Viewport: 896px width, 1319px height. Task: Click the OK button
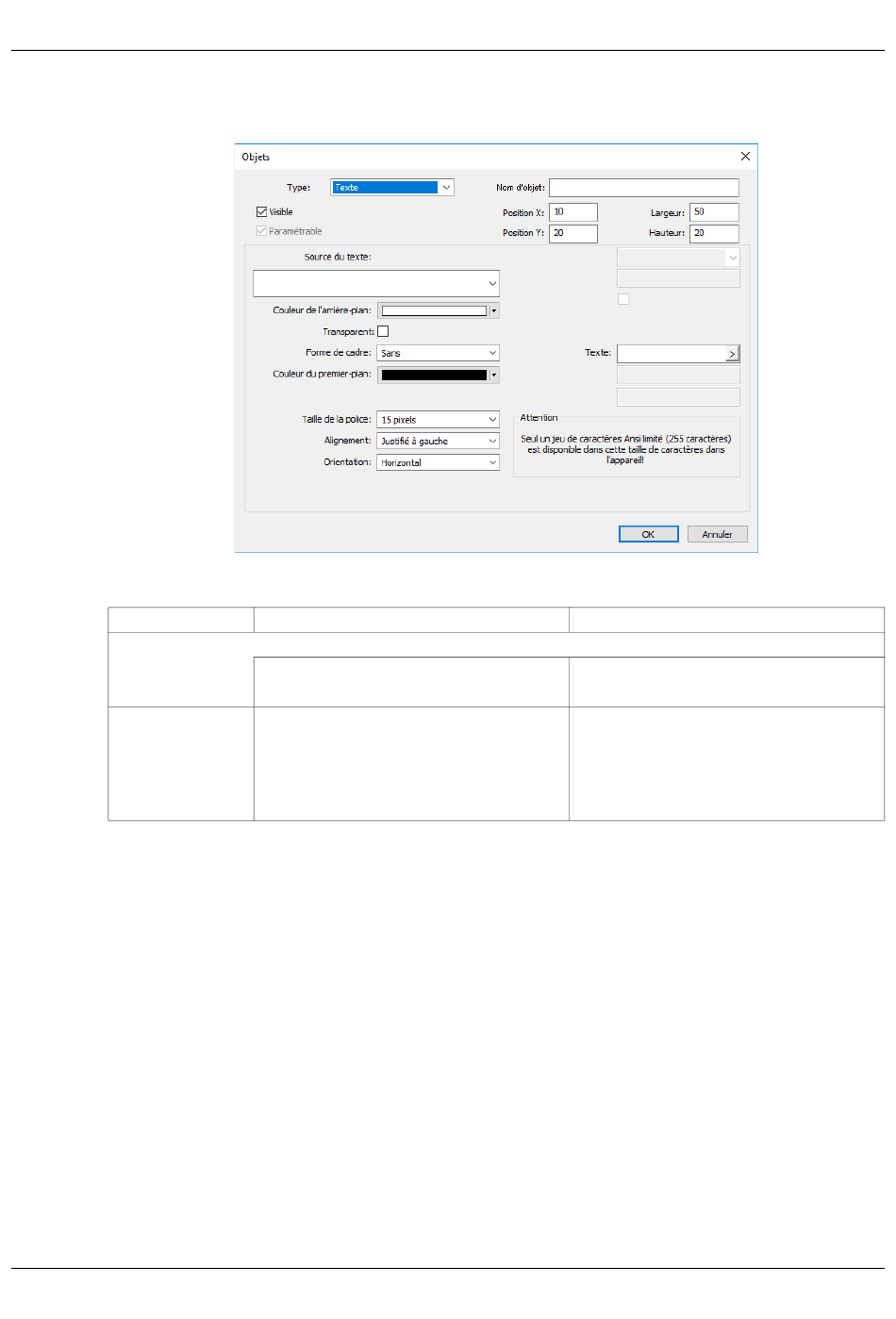tap(649, 534)
